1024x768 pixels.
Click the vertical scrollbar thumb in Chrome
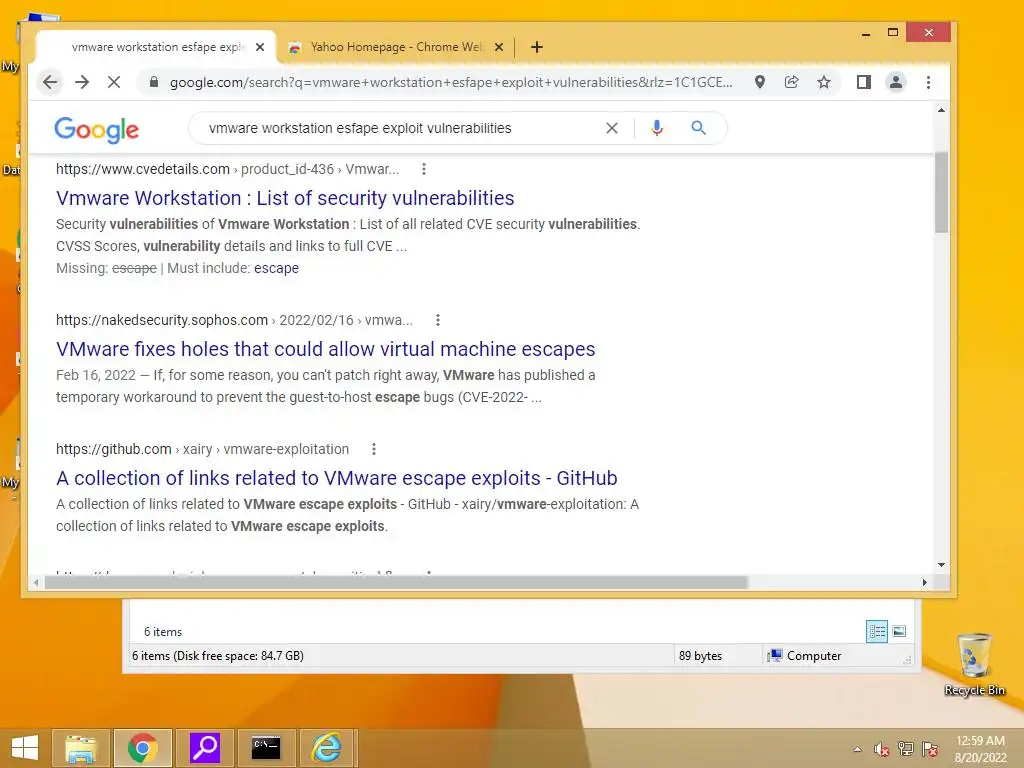click(941, 193)
